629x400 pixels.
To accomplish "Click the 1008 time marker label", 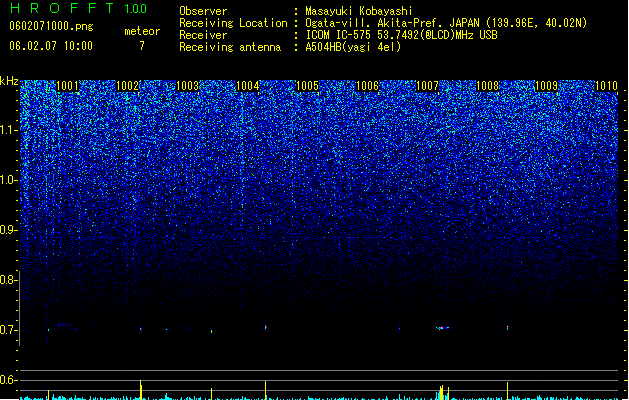I will (487, 86).
